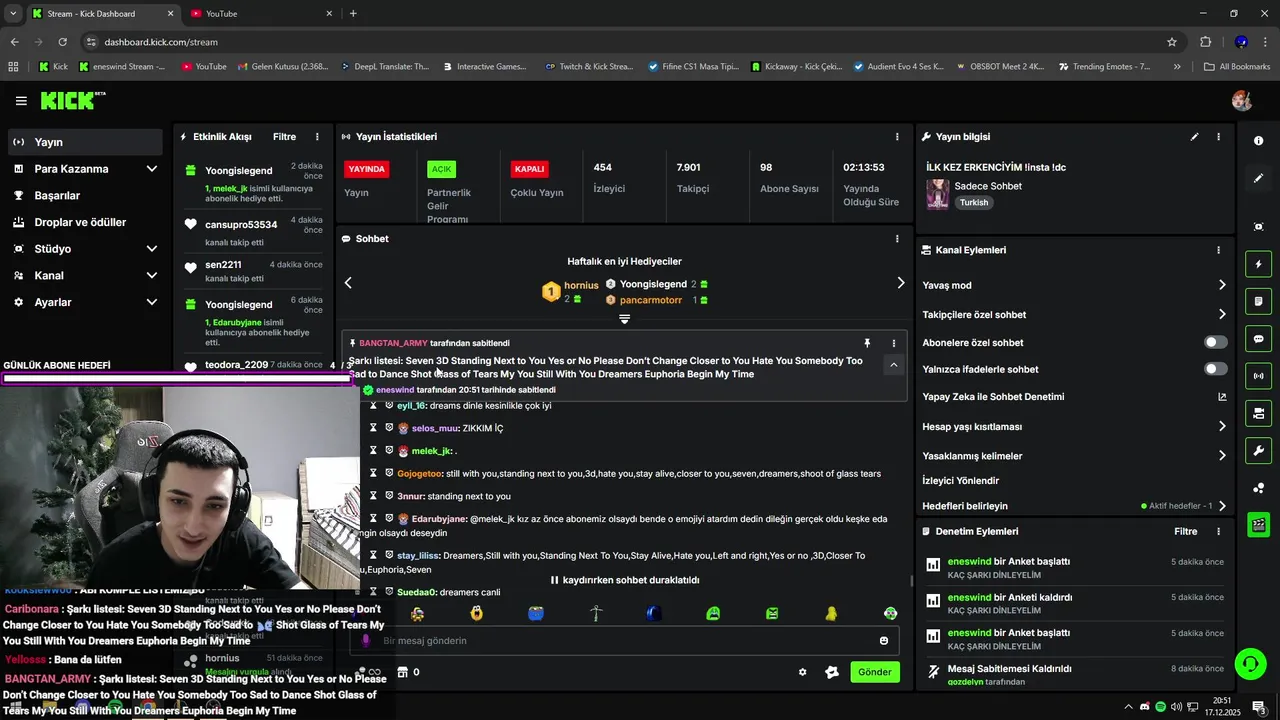Open Denetim Eylemleri three-dot menu
The height and width of the screenshot is (720, 1280).
[x=1218, y=532]
